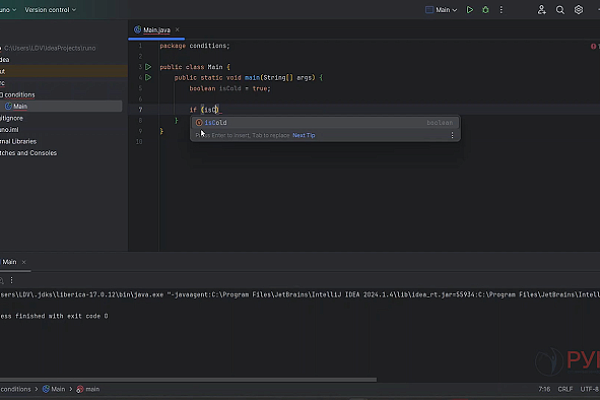Select the .iml file in project tree

click(9, 130)
